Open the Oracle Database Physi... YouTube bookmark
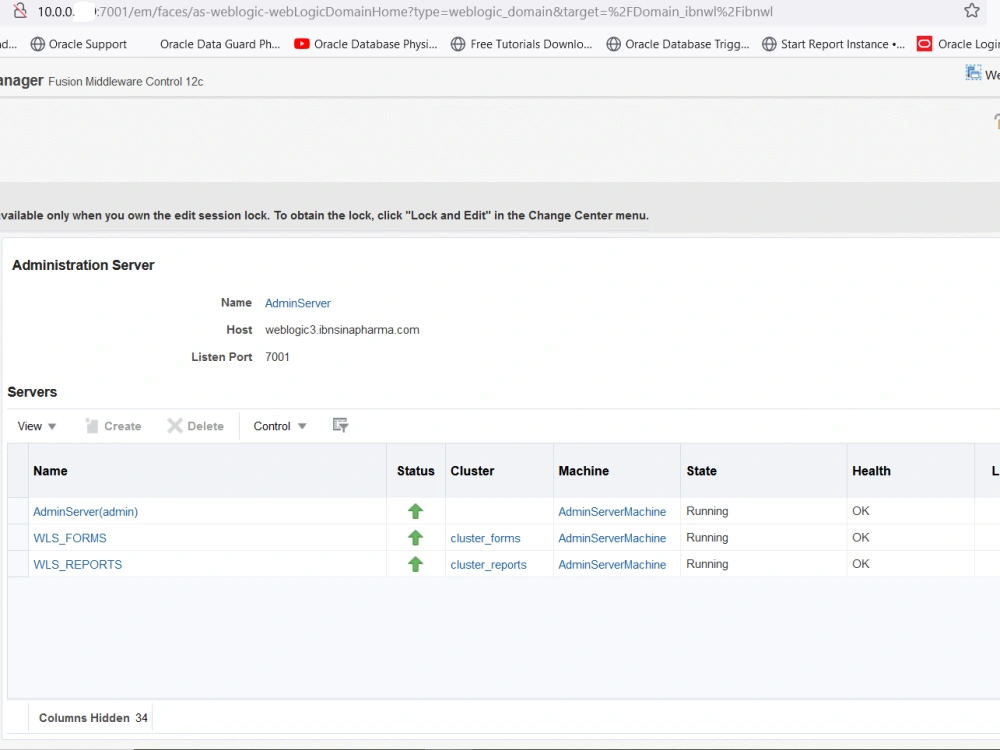 click(365, 44)
